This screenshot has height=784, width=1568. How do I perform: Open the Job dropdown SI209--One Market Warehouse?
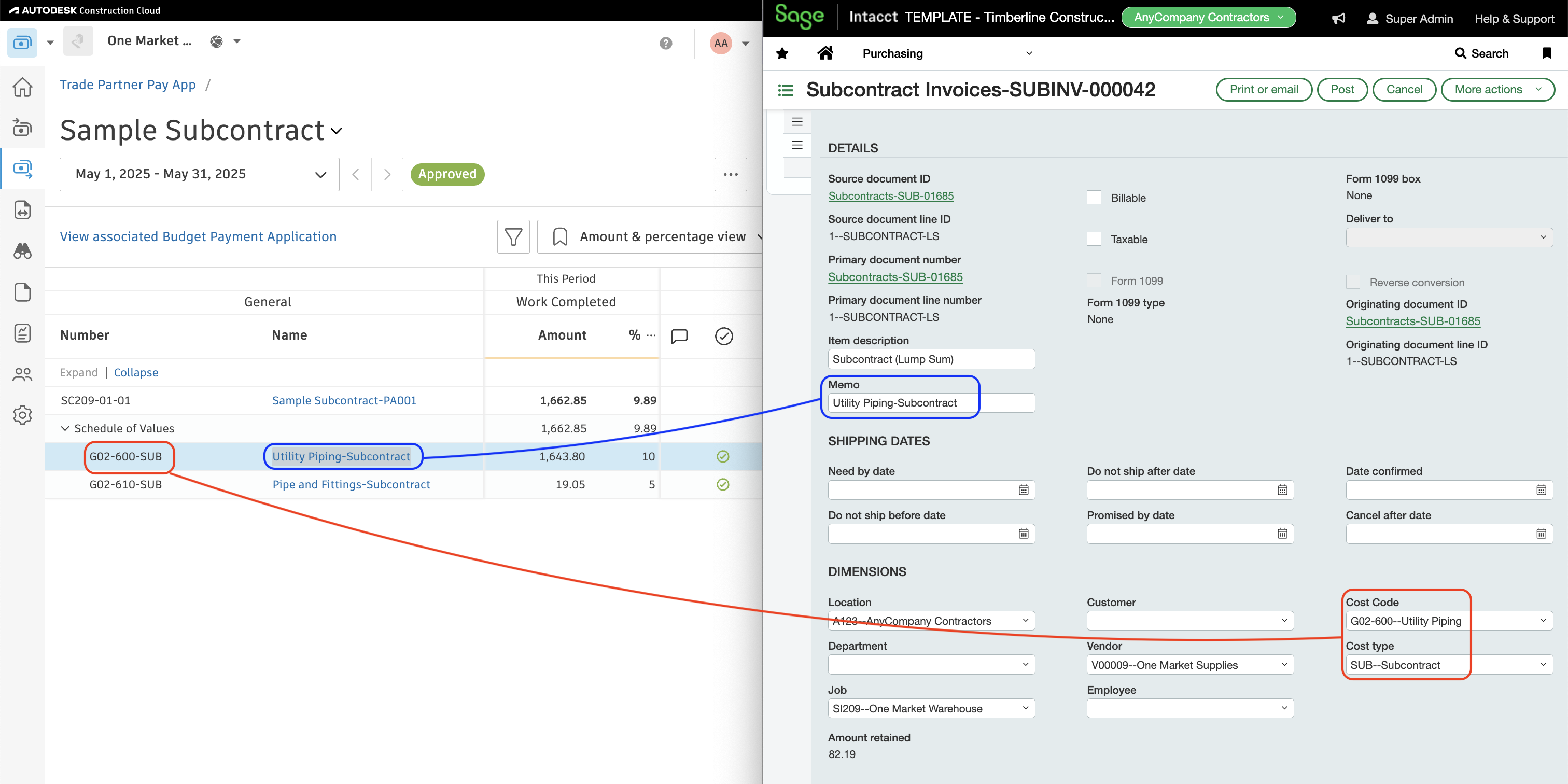point(931,708)
